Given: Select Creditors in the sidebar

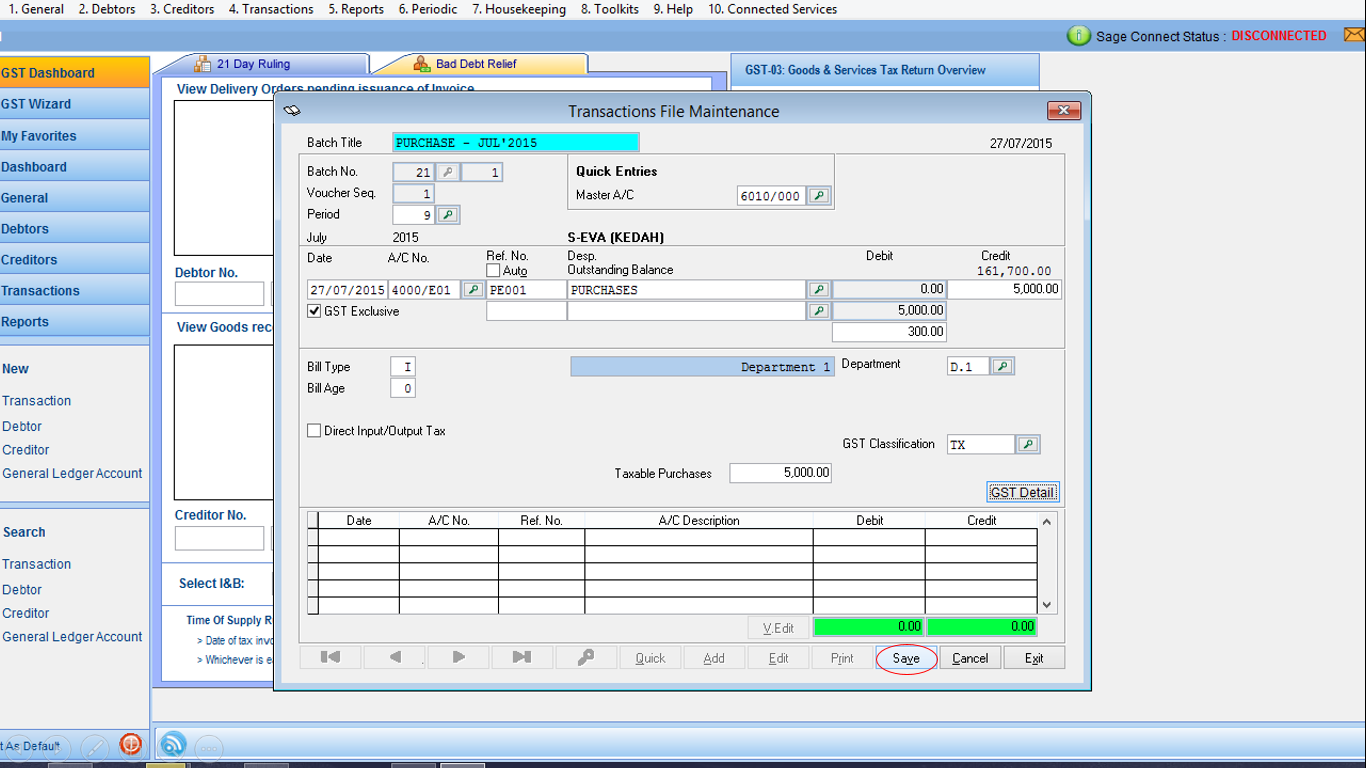Looking at the screenshot, I should point(74,260).
